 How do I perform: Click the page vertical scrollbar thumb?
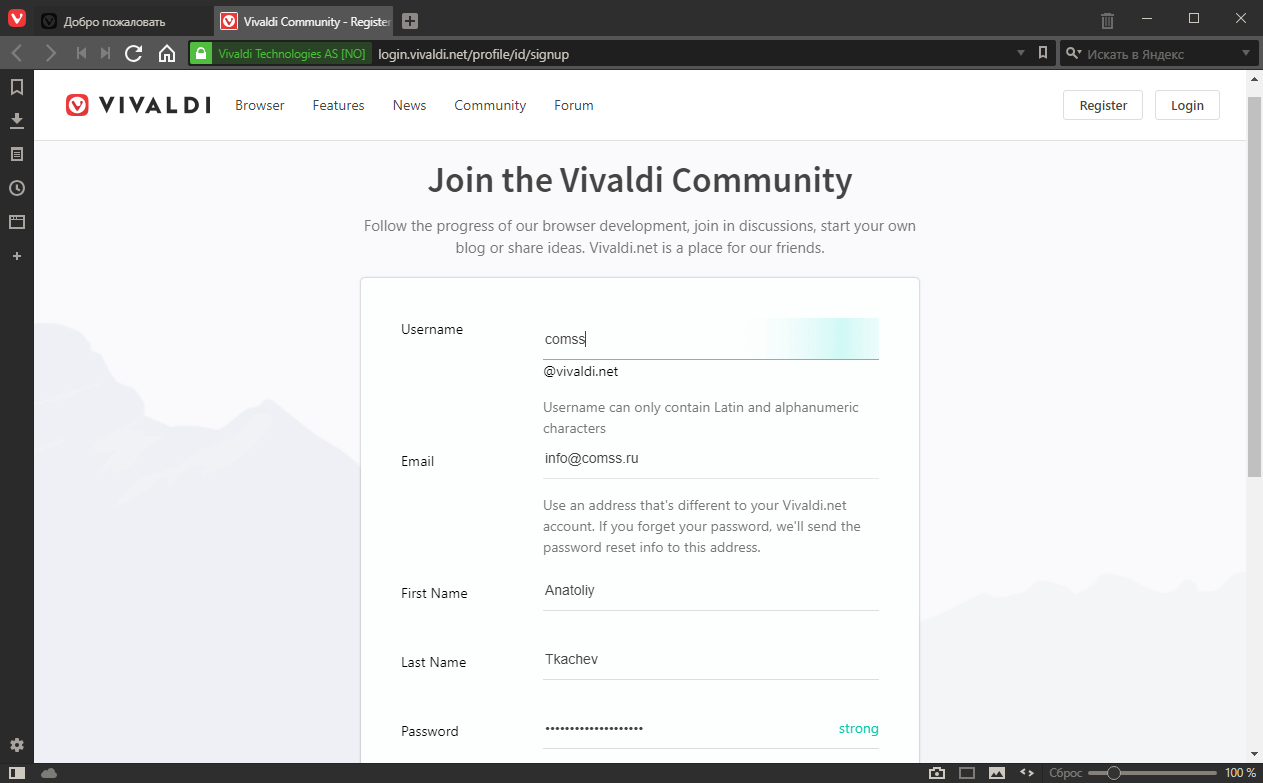(1255, 286)
